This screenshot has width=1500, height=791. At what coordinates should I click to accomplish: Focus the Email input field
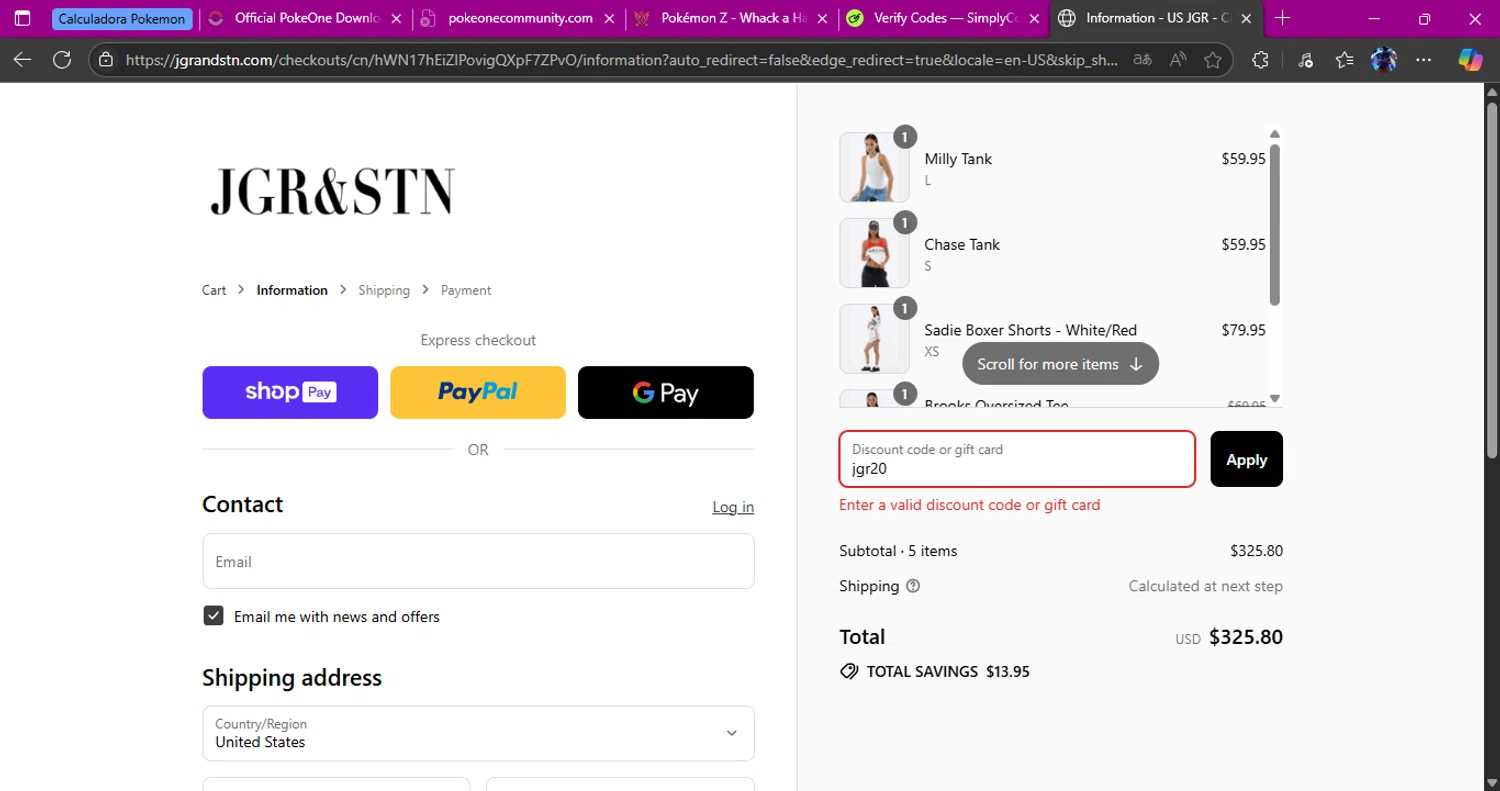pyautogui.click(x=478, y=561)
